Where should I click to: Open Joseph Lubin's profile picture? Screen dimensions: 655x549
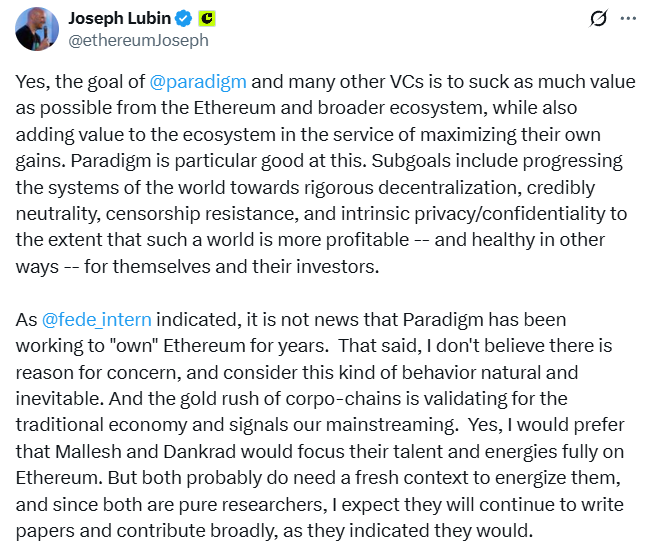click(x=37, y=29)
